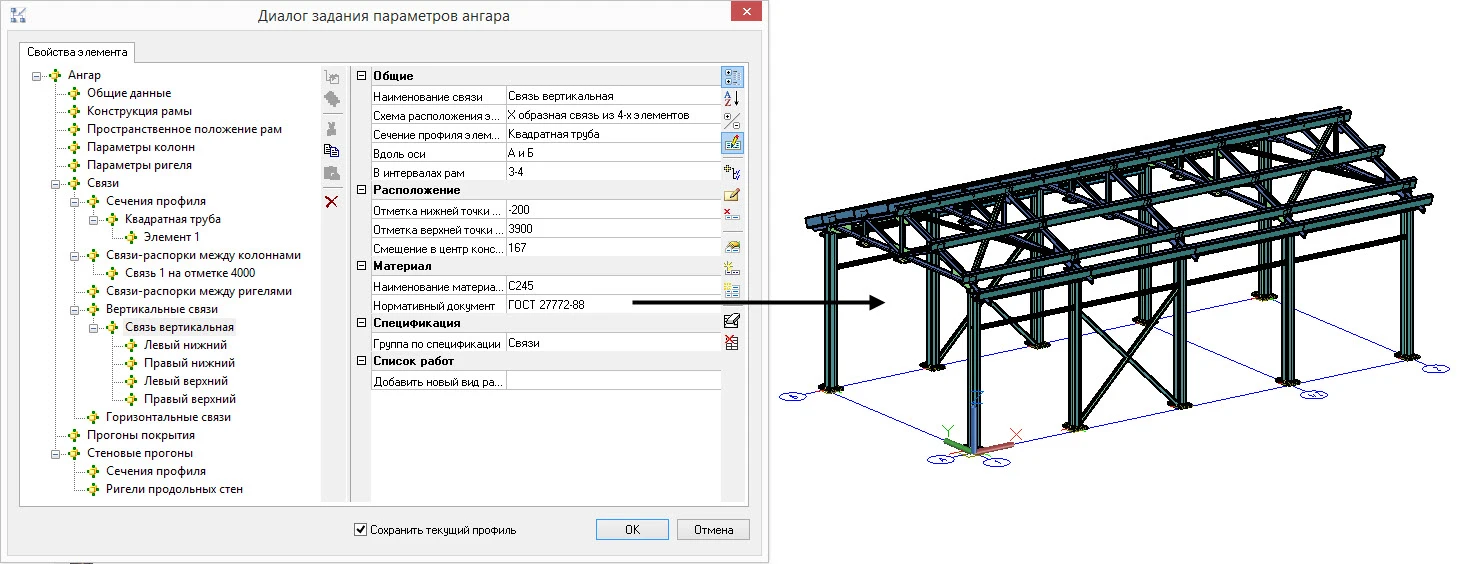
Task: Click the highlighted pencil edit properties icon
Action: tap(732, 143)
